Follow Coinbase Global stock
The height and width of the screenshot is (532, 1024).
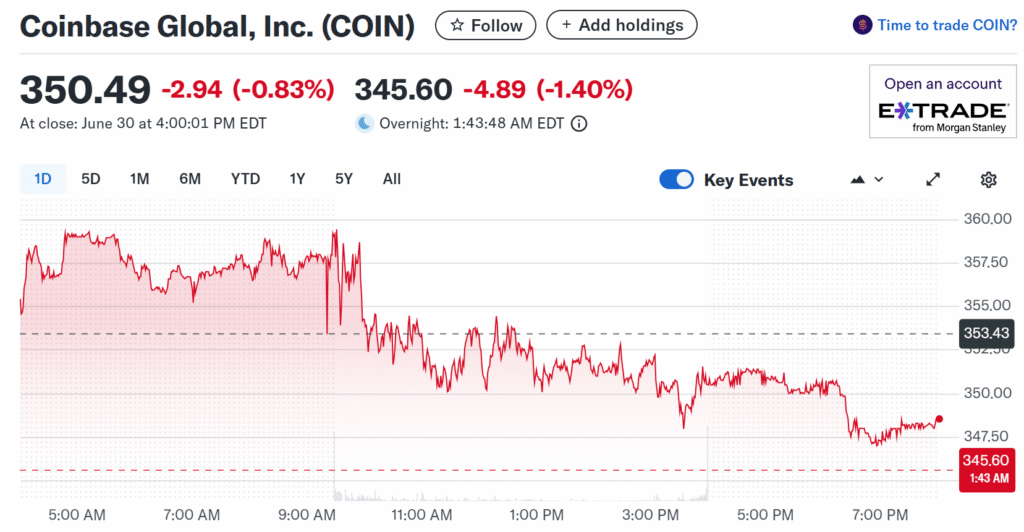point(486,25)
